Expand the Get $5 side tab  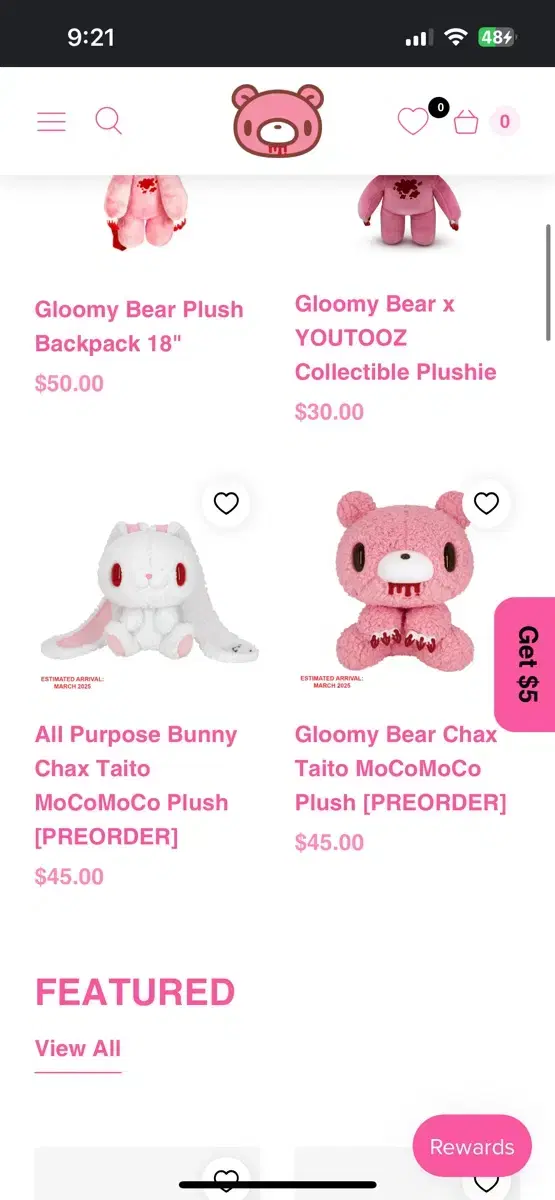point(526,664)
